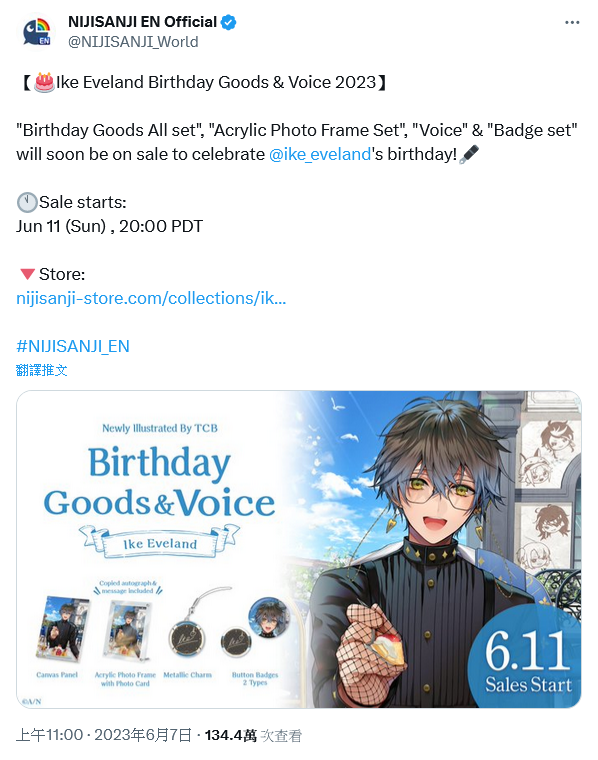The height and width of the screenshot is (760, 598).
Task: Click the clock emoji beside Sale starts
Action: 27,203
